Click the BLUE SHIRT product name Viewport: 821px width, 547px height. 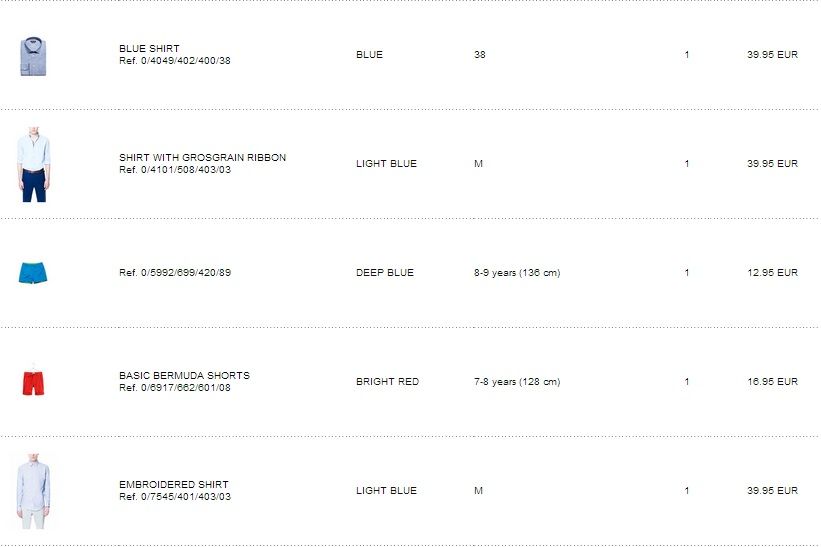[149, 48]
